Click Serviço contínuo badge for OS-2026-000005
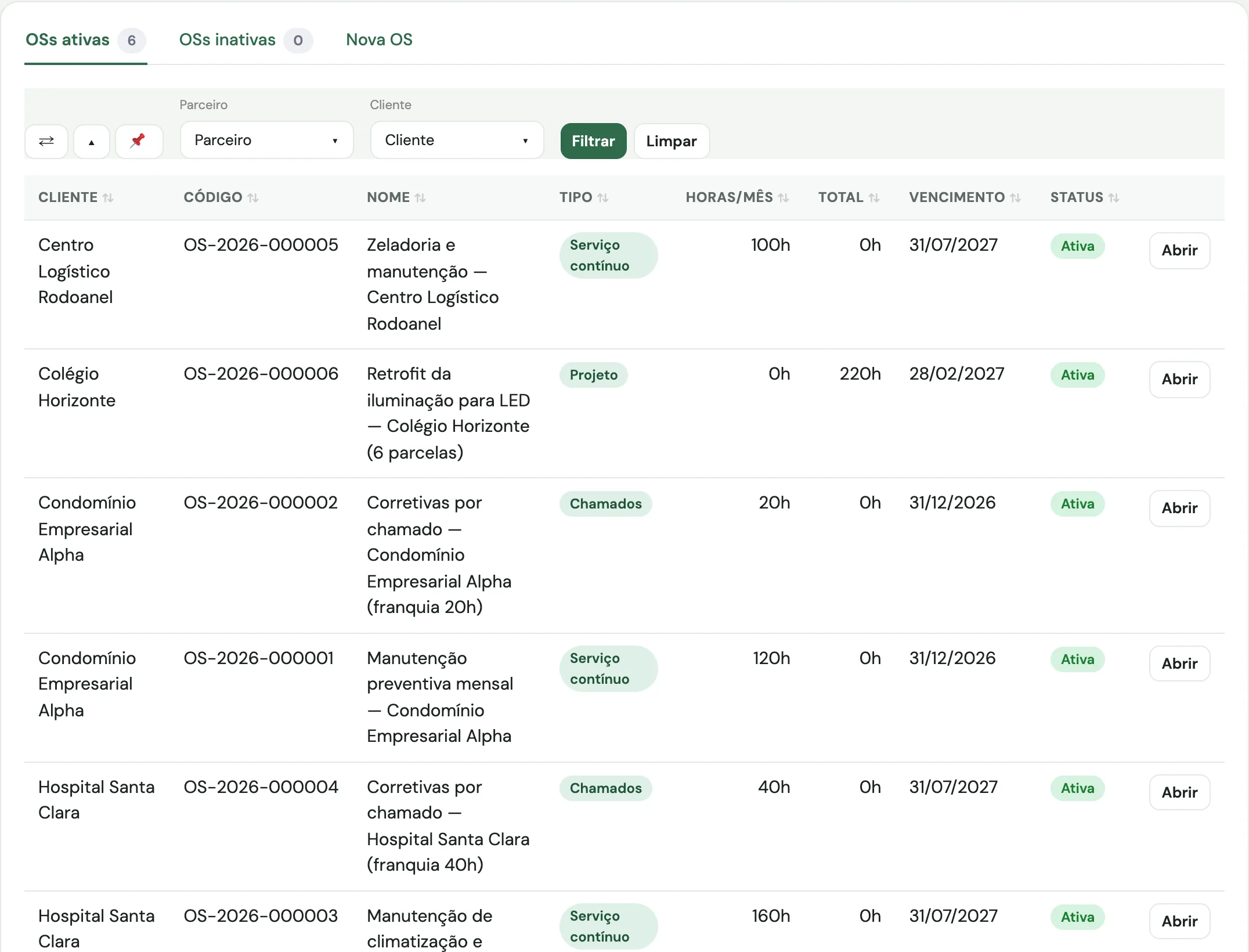The height and width of the screenshot is (952, 1249). (x=608, y=255)
